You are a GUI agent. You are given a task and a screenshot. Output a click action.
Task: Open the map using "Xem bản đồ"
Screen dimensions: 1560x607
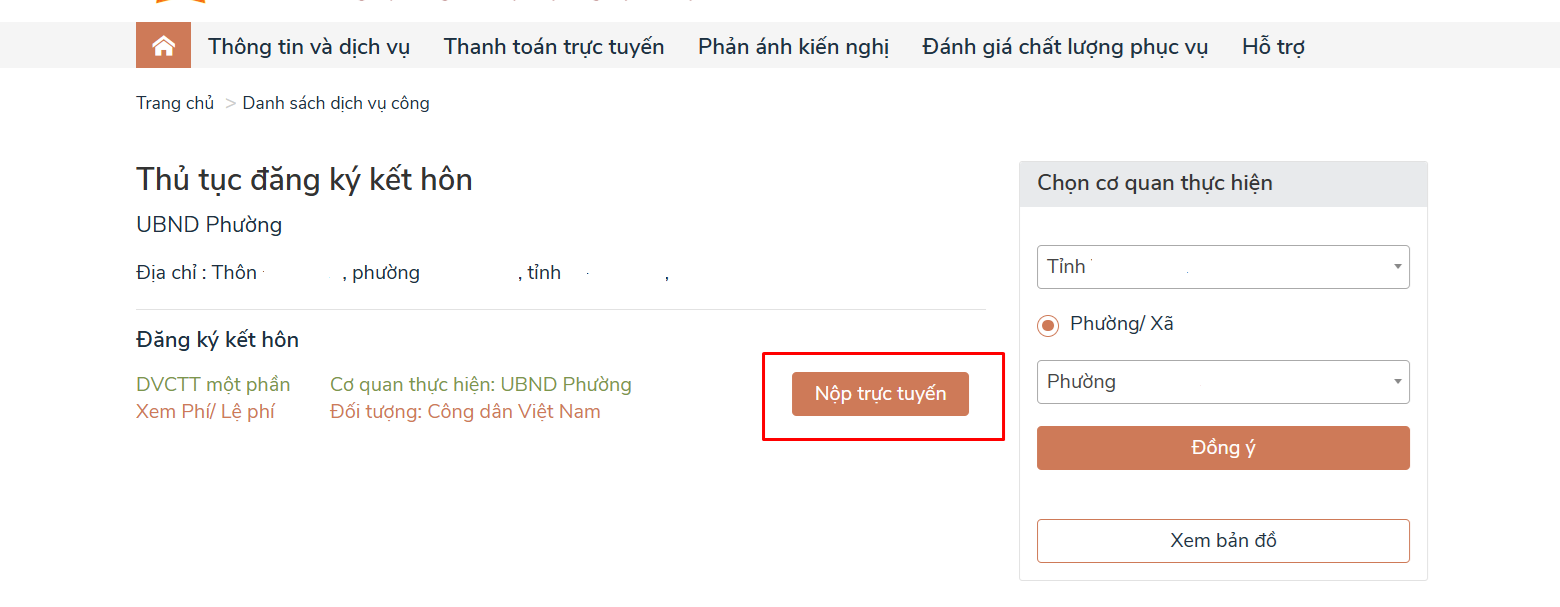click(1222, 540)
